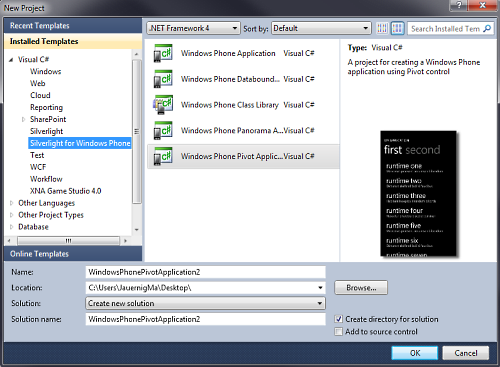Click the tree scroll up arrow
The image size is (500, 367).
[137, 54]
